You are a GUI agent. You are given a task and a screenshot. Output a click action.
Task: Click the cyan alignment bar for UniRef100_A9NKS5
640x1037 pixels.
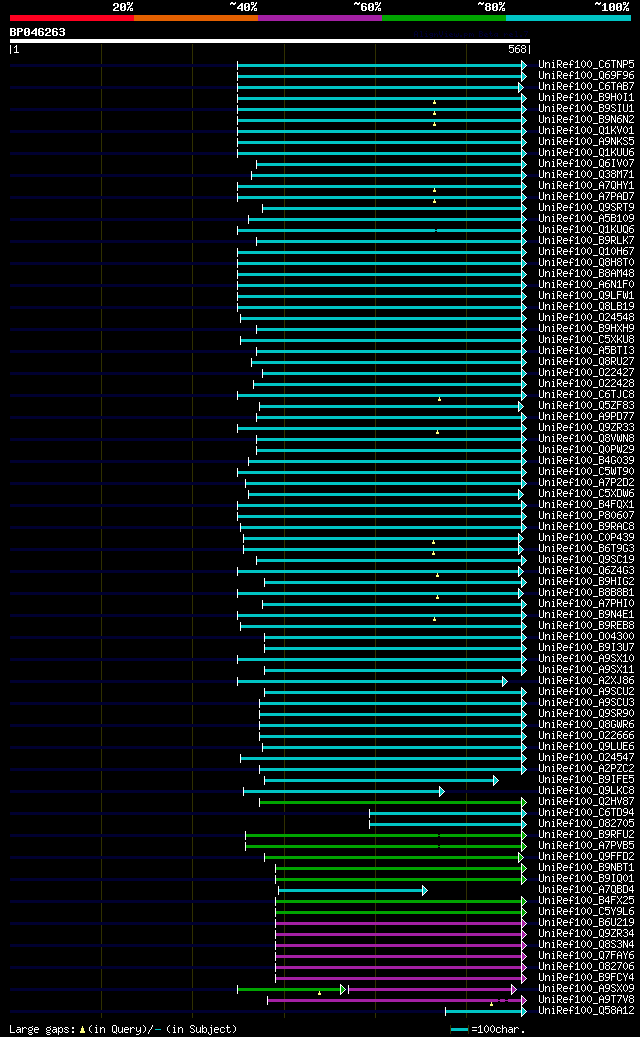381,142
